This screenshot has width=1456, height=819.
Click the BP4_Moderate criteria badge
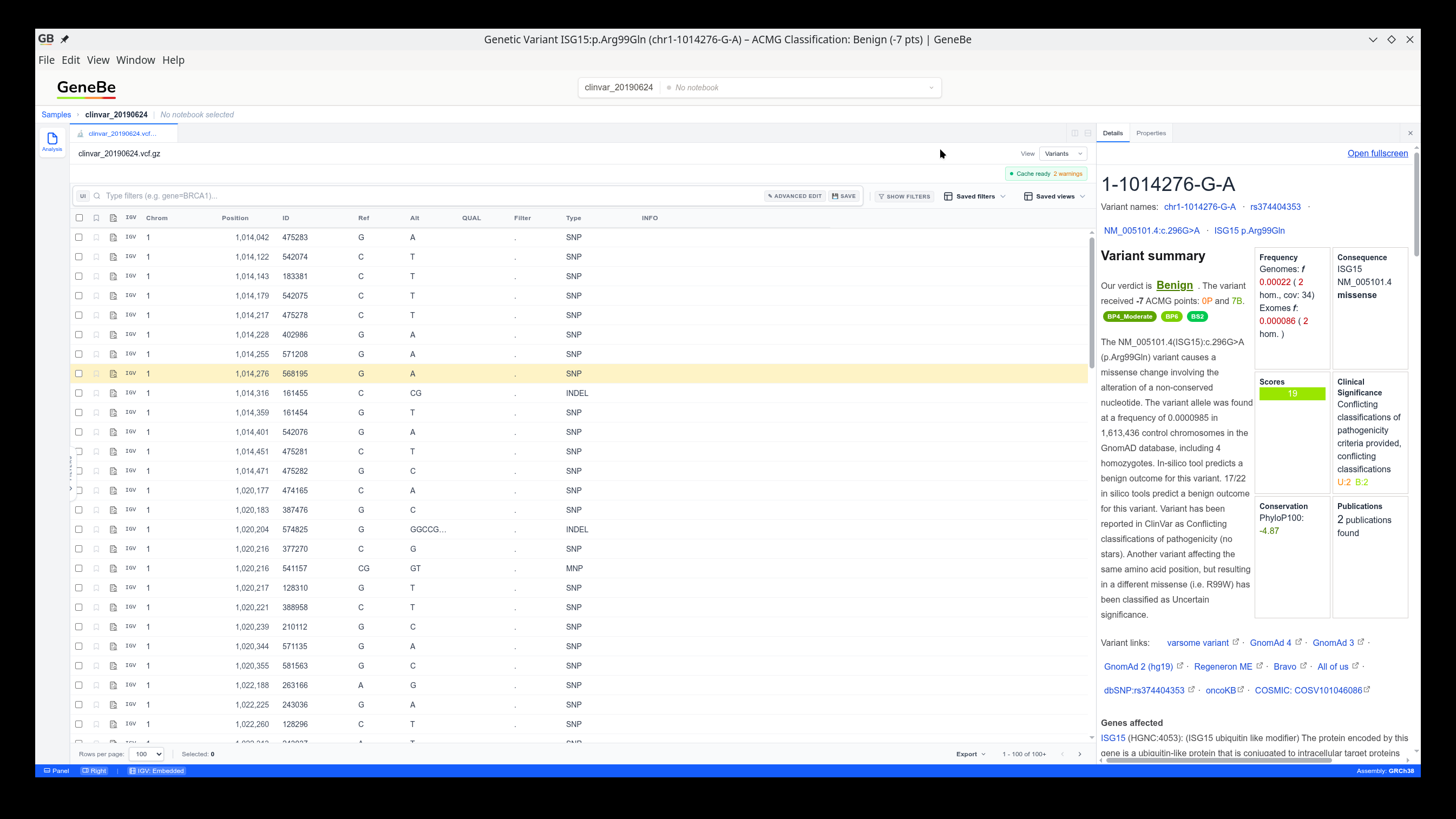[x=1129, y=316]
